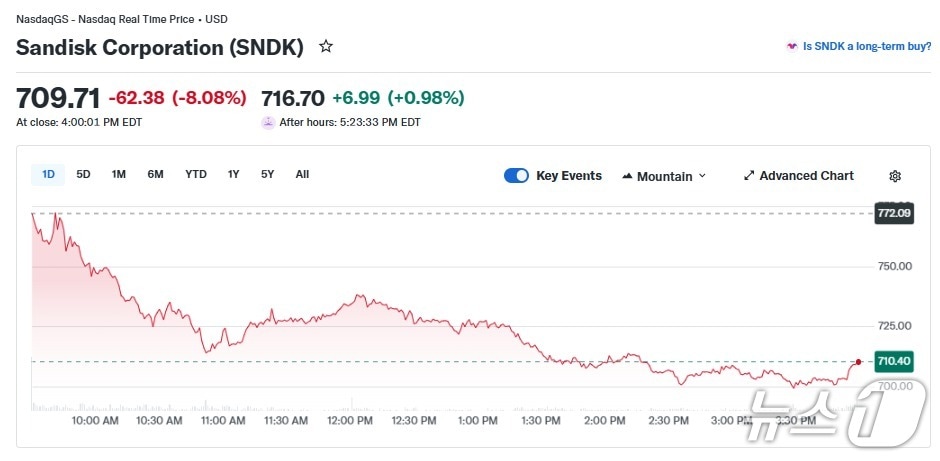
Task: Choose the 5Y time range
Action: [x=267, y=174]
